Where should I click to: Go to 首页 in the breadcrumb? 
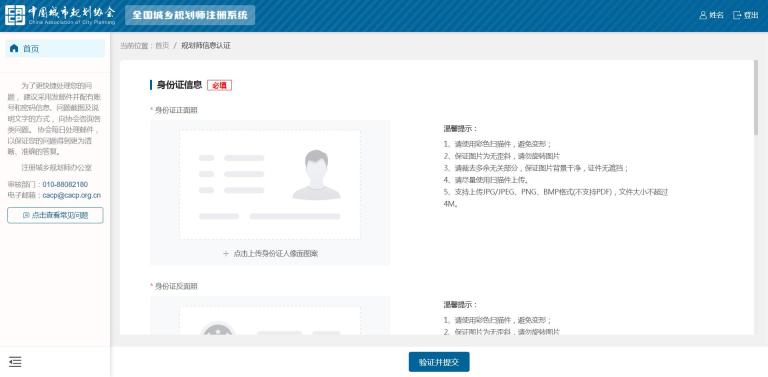tap(162, 46)
